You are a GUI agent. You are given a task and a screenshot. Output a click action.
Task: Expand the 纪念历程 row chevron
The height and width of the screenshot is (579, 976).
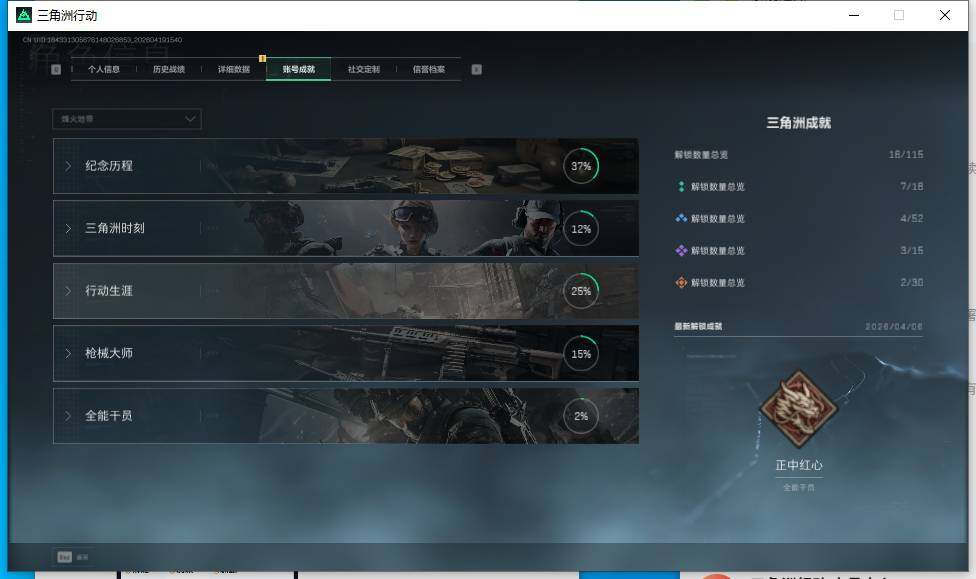[68, 166]
